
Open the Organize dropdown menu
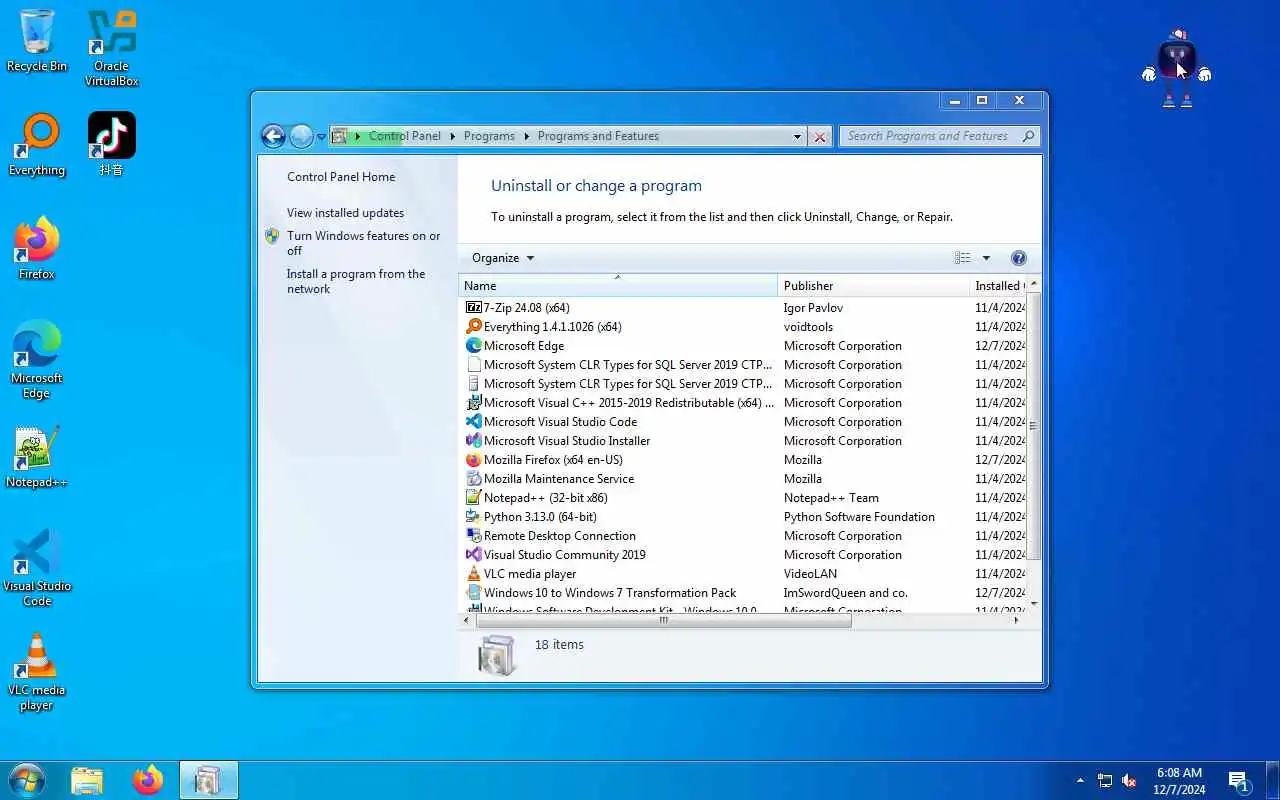(x=503, y=258)
